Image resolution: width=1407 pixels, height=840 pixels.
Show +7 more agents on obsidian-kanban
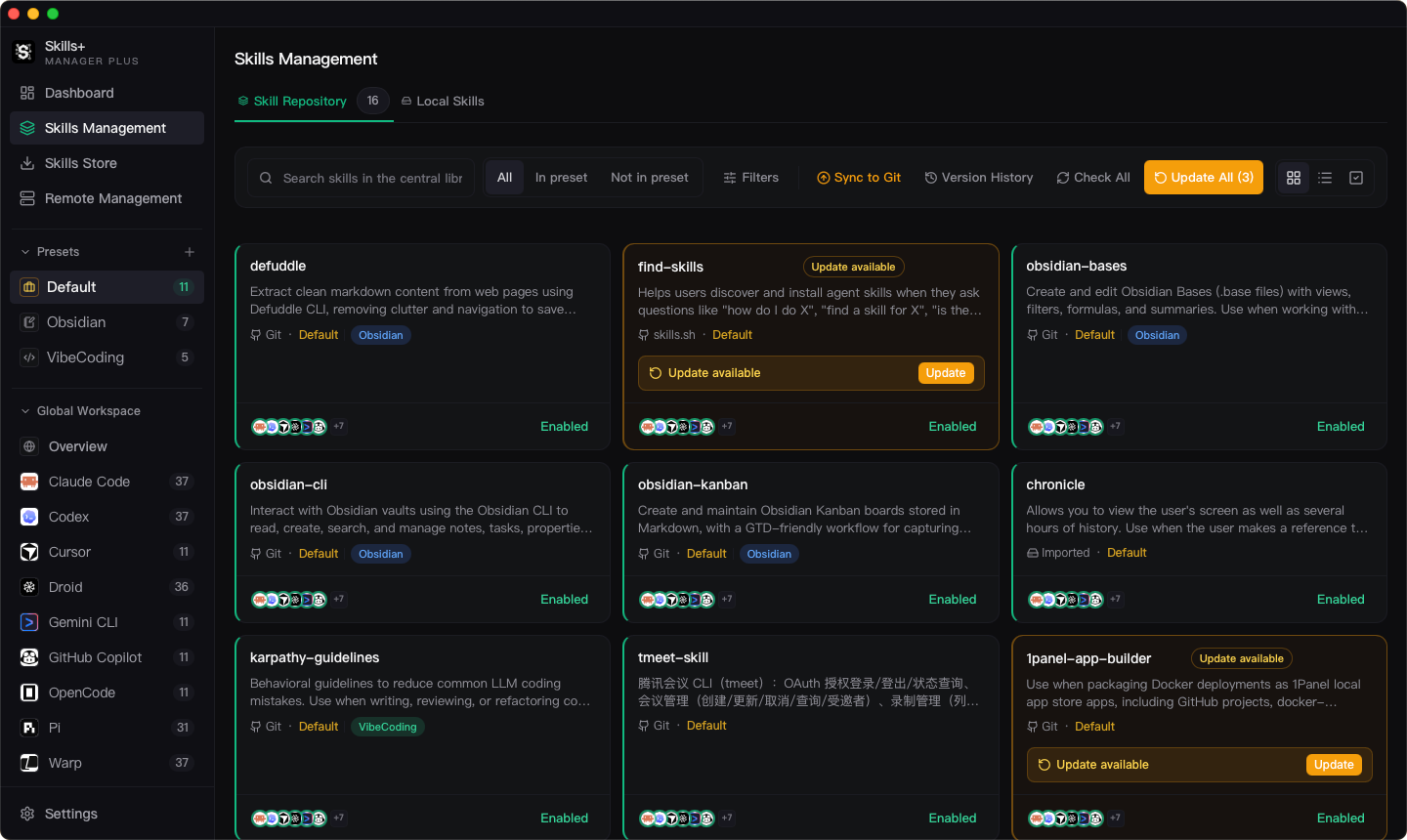point(727,599)
